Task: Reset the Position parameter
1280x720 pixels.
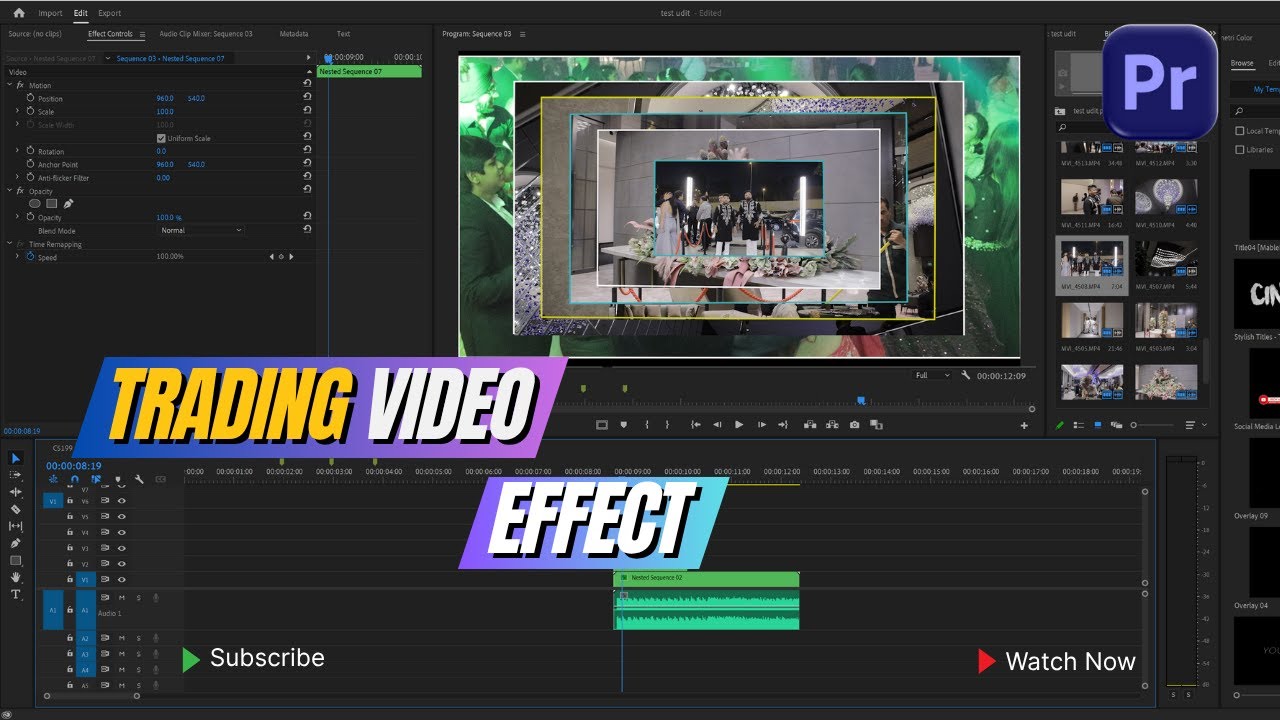Action: click(307, 98)
